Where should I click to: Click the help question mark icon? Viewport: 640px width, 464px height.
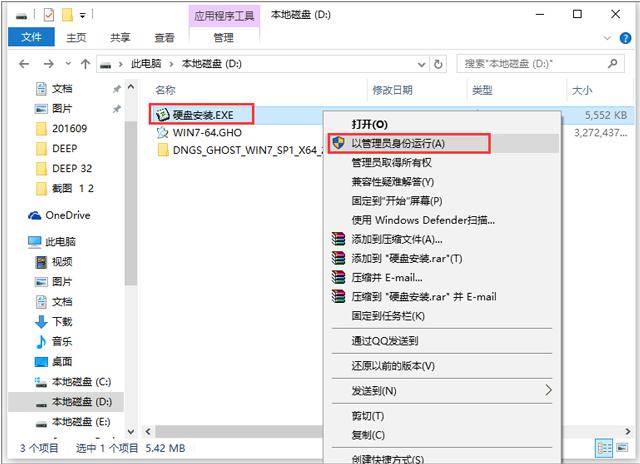tap(623, 38)
